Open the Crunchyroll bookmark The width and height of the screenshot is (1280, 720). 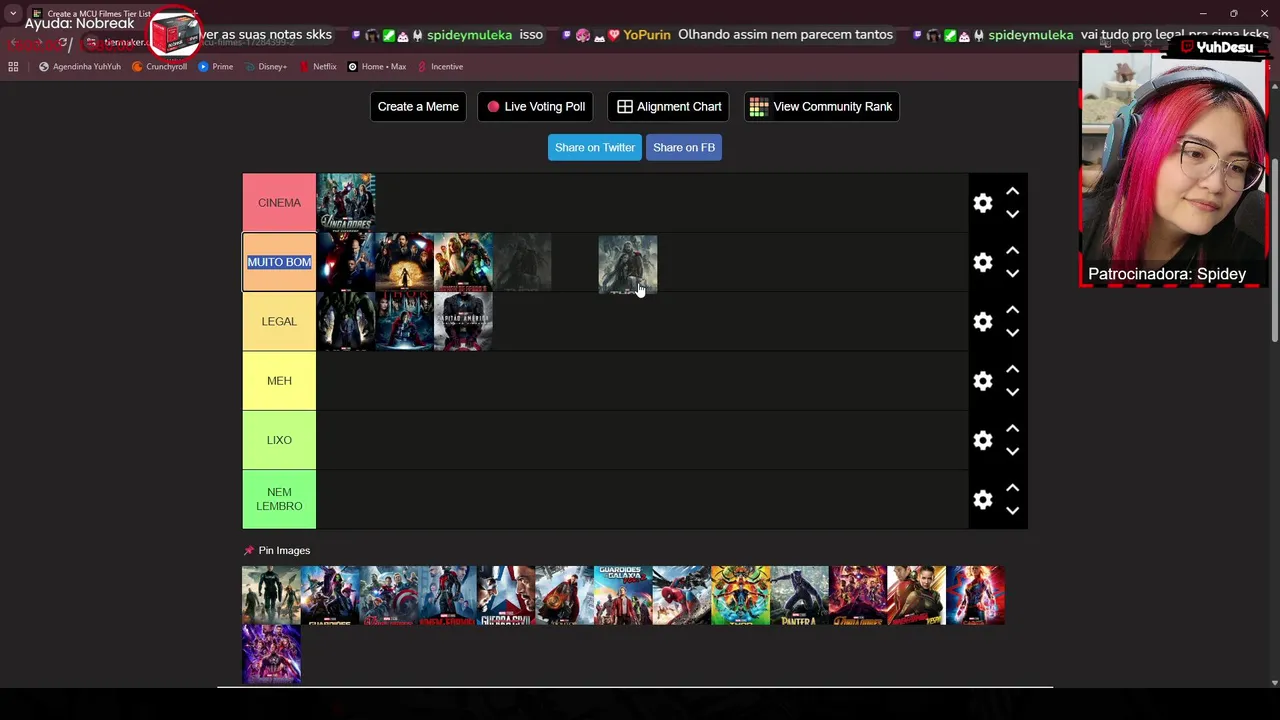[159, 67]
